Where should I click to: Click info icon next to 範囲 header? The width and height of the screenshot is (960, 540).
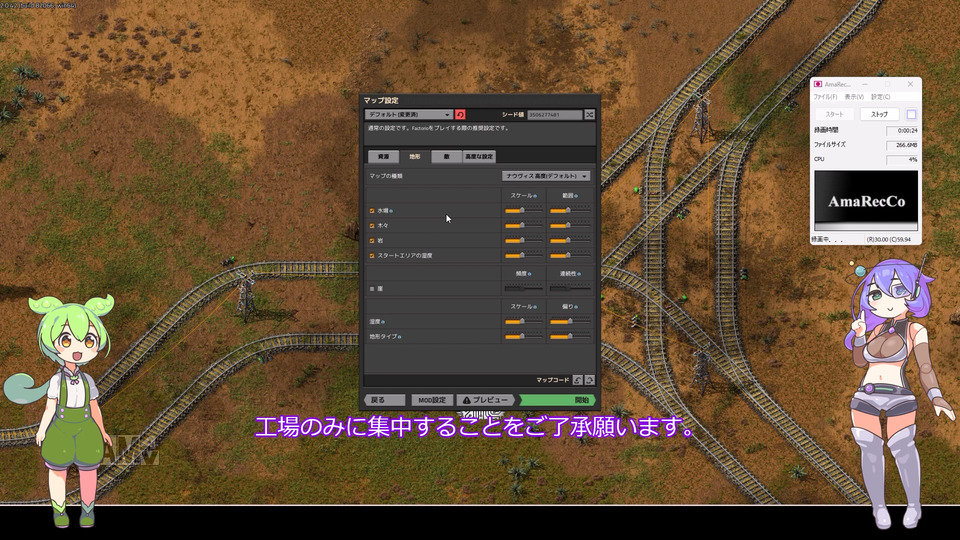tap(576, 196)
